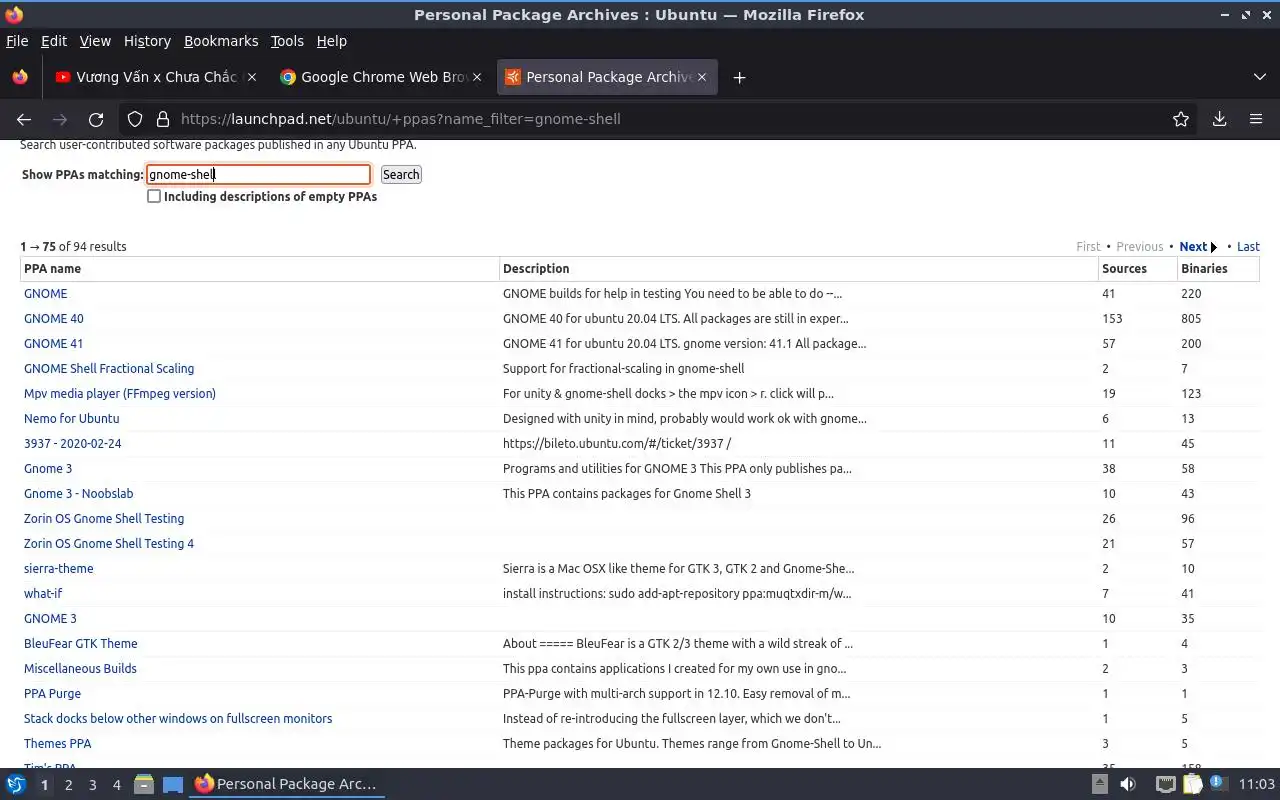
Task: Open the File menu
Action: pyautogui.click(x=17, y=41)
